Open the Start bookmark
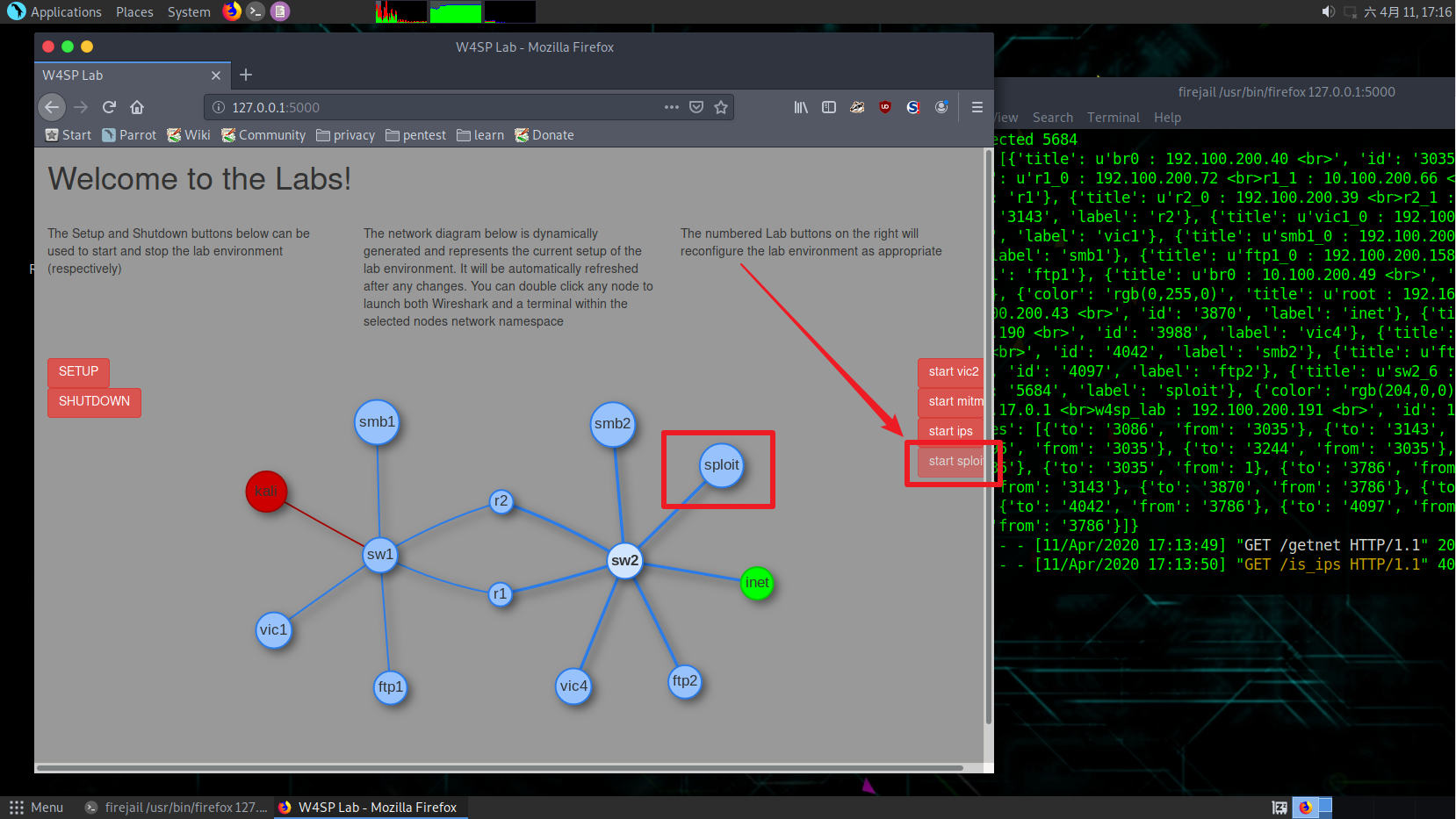This screenshot has height=819, width=1456. click(x=68, y=135)
